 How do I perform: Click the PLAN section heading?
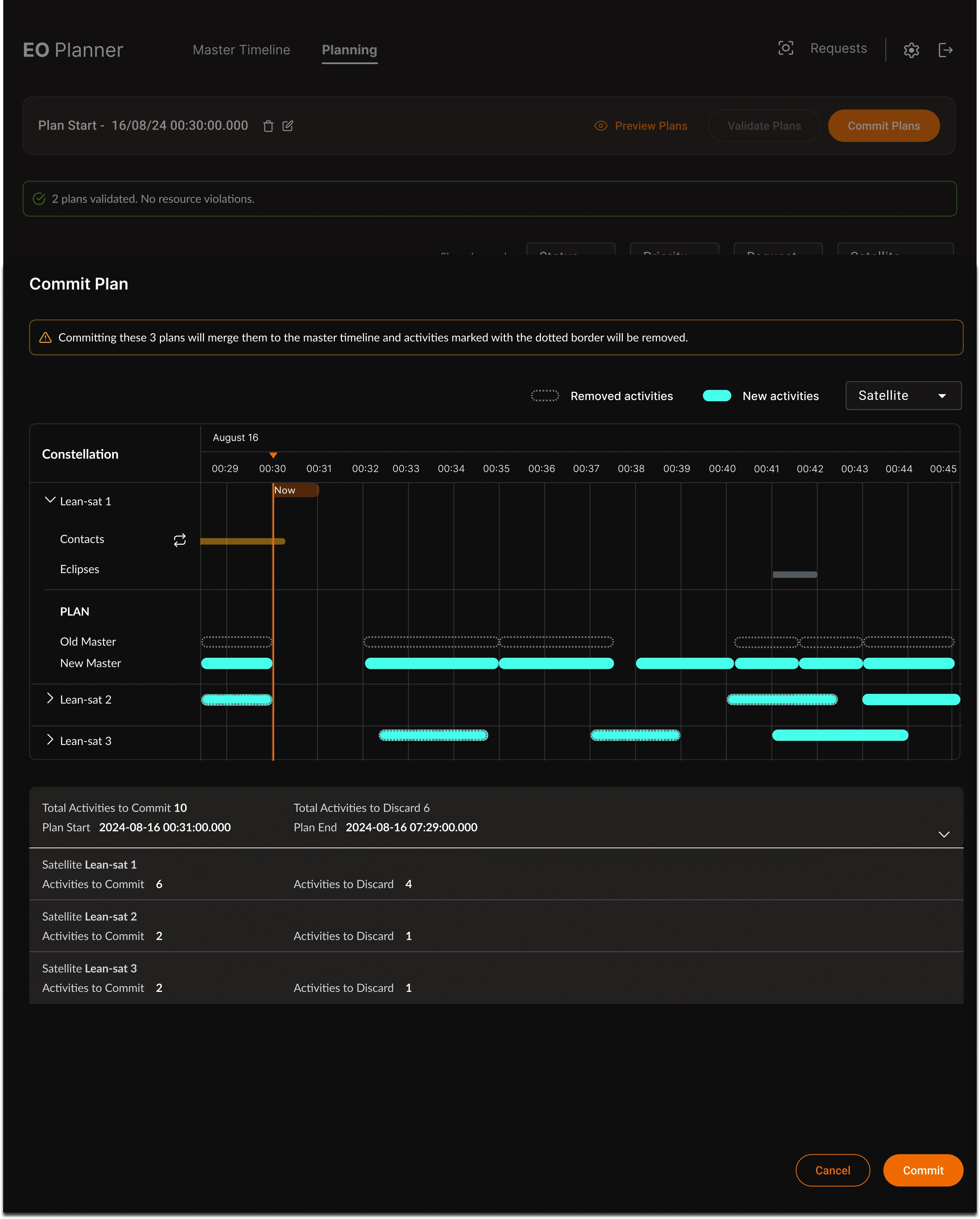[x=75, y=612]
